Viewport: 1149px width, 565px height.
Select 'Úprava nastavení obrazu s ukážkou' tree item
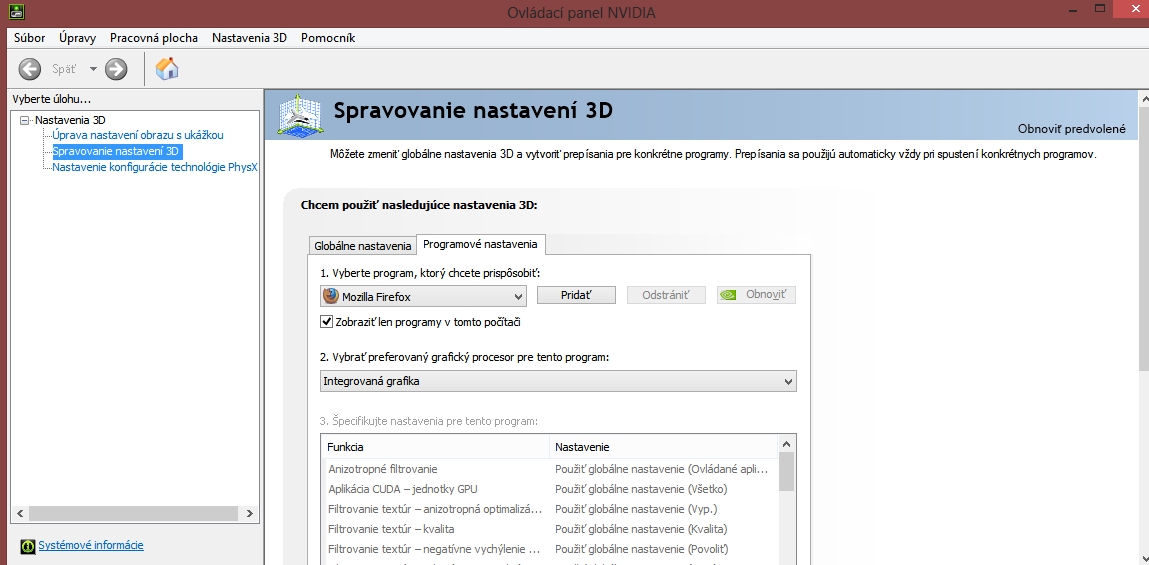coord(138,135)
